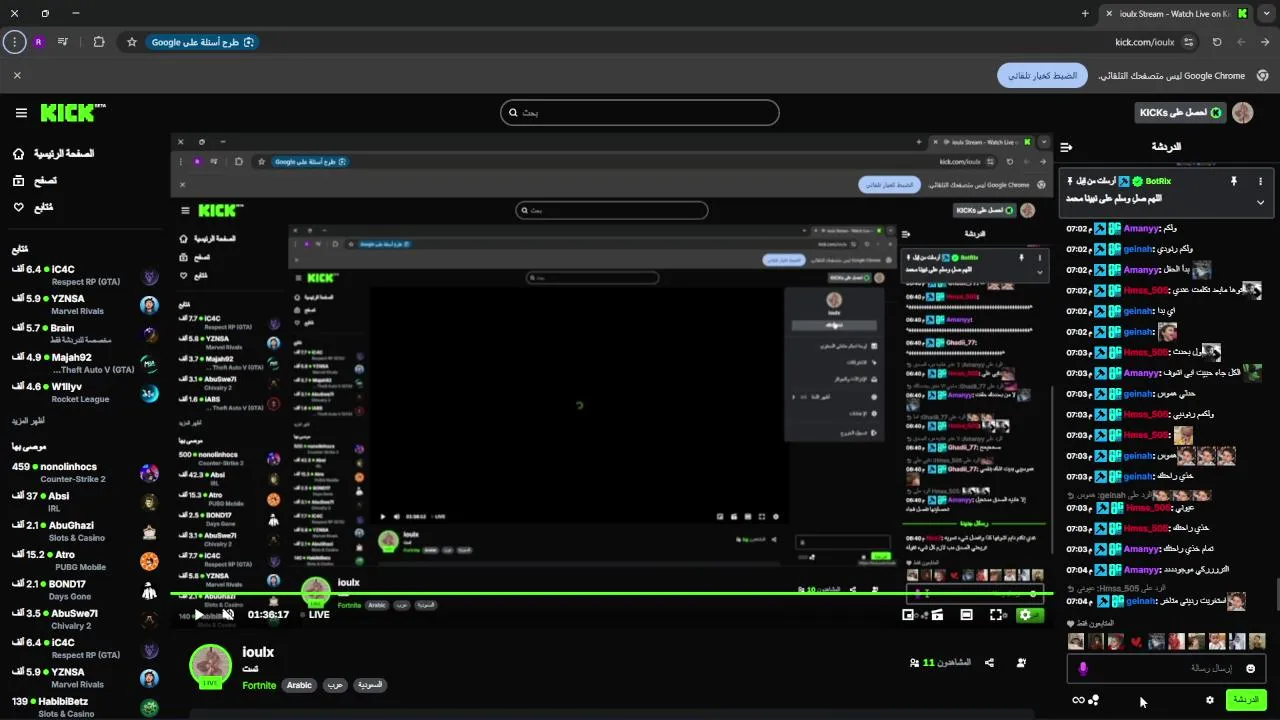Screen dimensions: 1280x720
Task: Play or pause the stream video
Action: click(198, 614)
